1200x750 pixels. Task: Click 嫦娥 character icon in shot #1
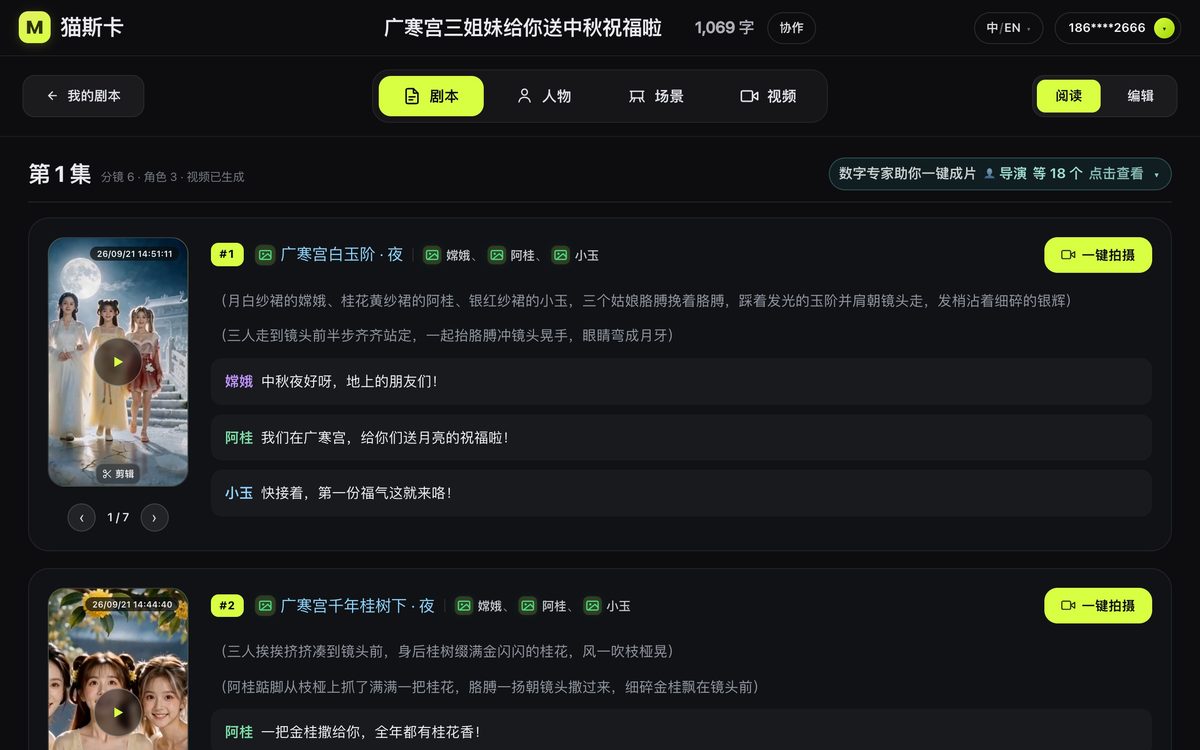pyautogui.click(x=432, y=255)
